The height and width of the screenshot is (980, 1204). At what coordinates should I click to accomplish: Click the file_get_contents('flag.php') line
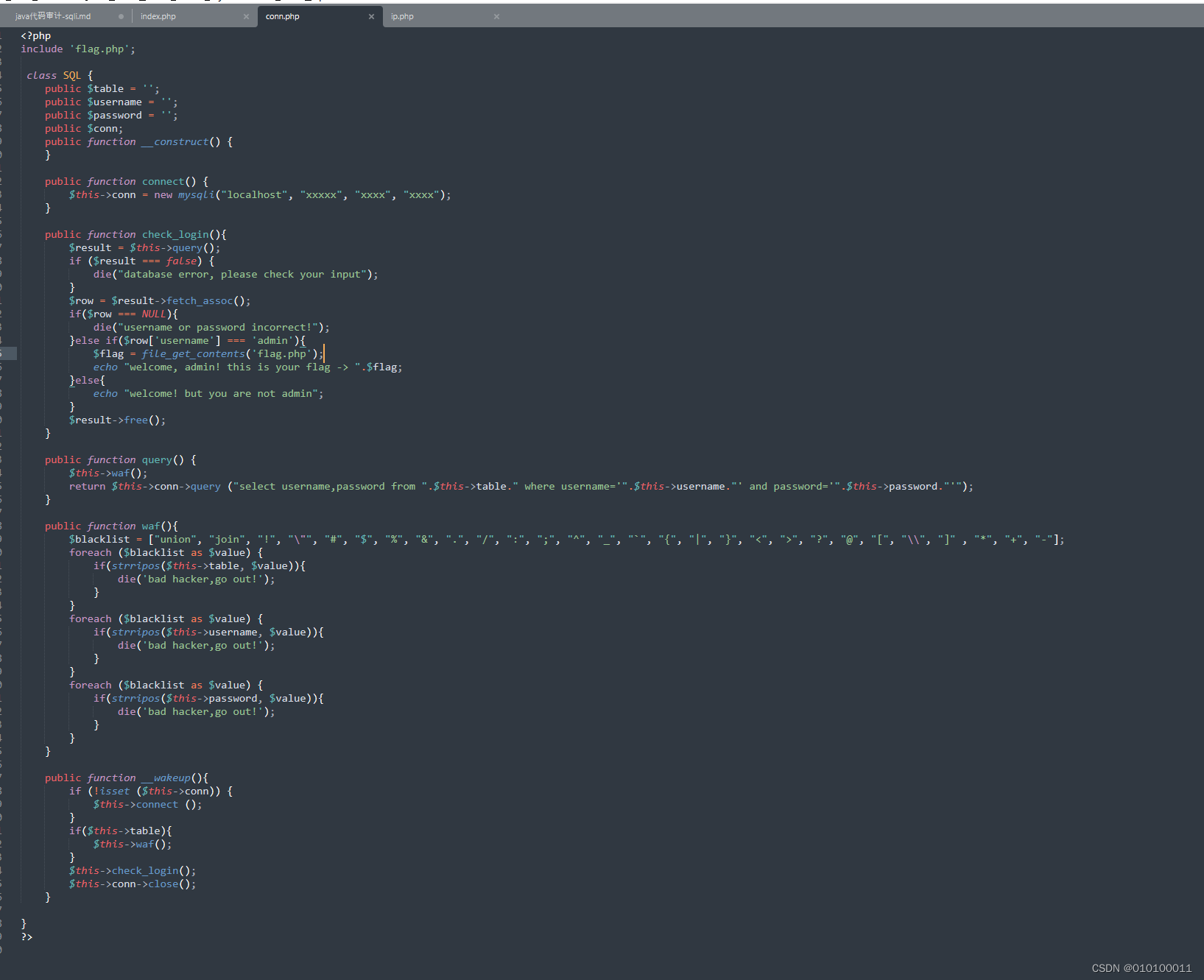[x=208, y=353]
